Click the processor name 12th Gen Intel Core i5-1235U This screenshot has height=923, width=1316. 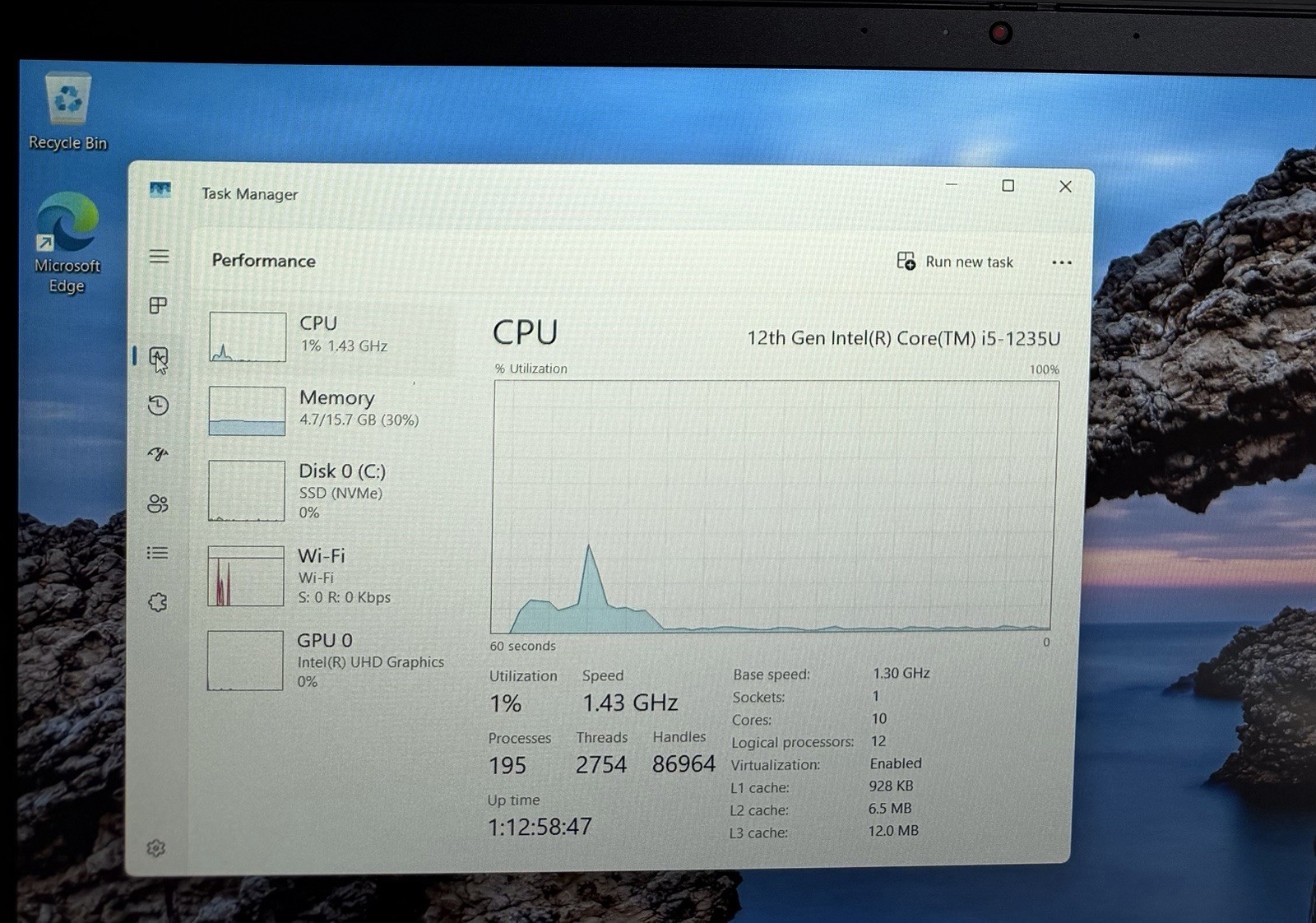[903, 338]
